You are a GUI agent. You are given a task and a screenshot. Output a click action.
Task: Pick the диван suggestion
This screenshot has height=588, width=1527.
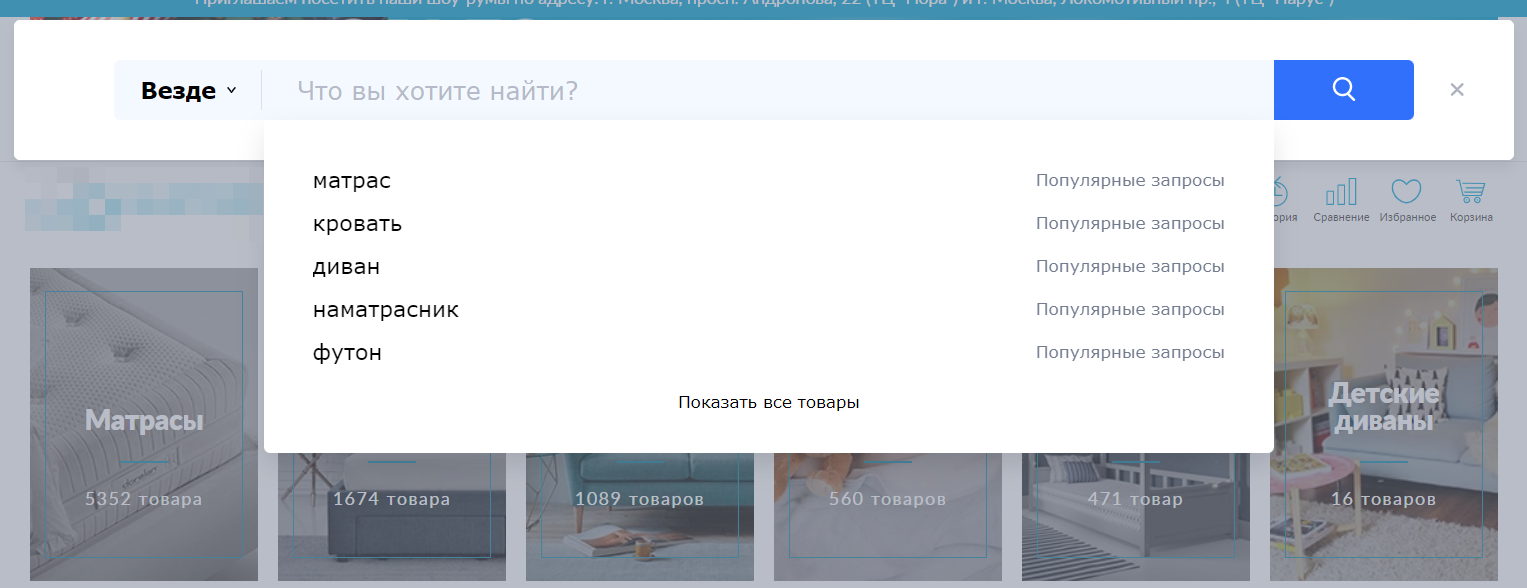tap(346, 267)
